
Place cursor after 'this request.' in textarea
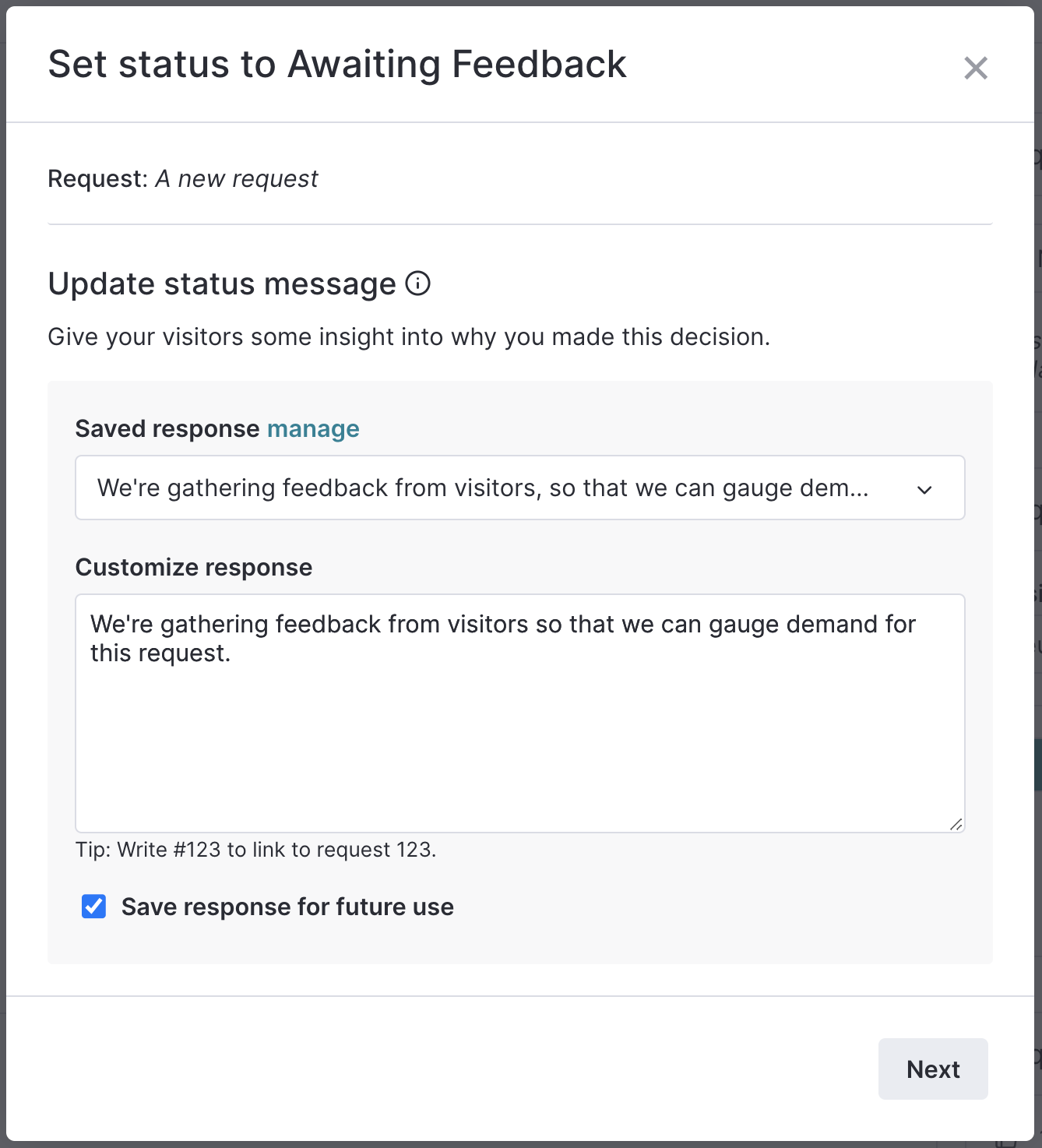click(233, 653)
